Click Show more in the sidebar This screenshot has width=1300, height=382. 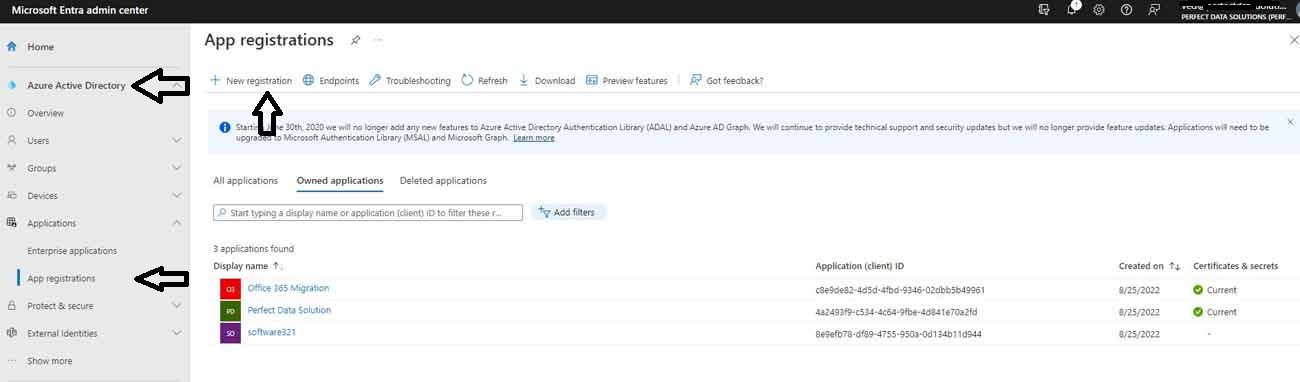49,361
